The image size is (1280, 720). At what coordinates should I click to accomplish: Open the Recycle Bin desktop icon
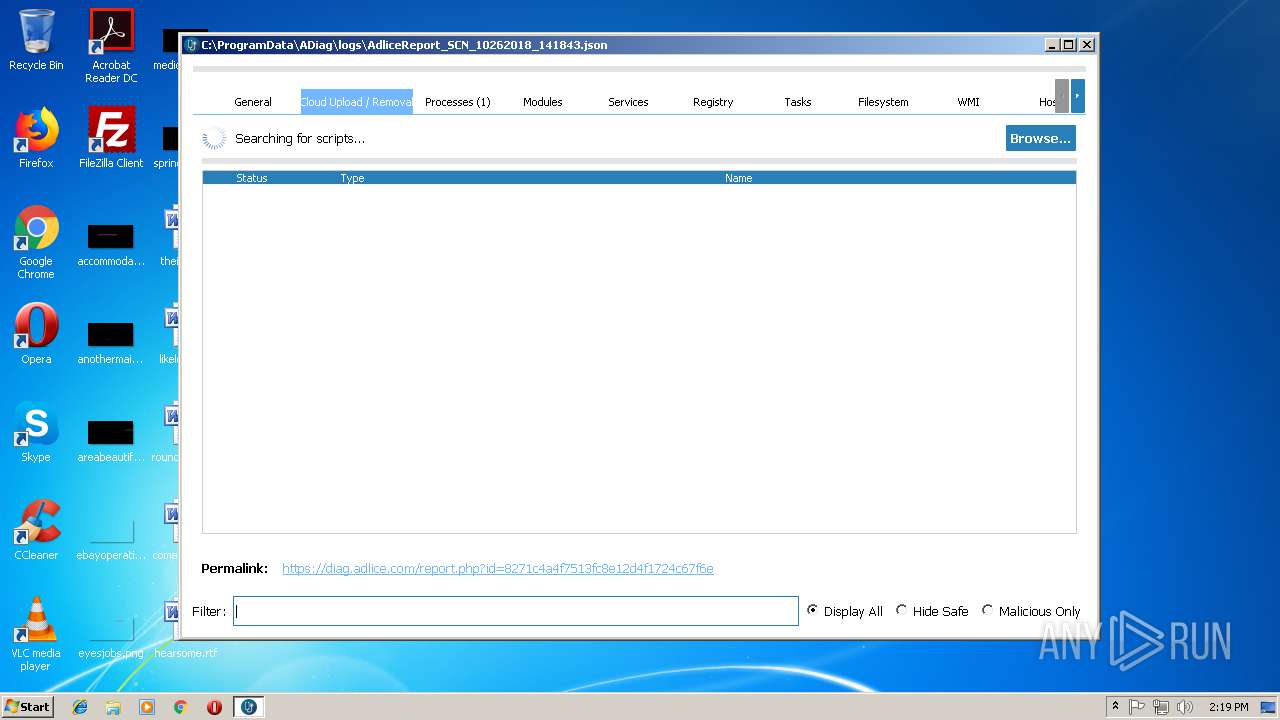[36, 40]
